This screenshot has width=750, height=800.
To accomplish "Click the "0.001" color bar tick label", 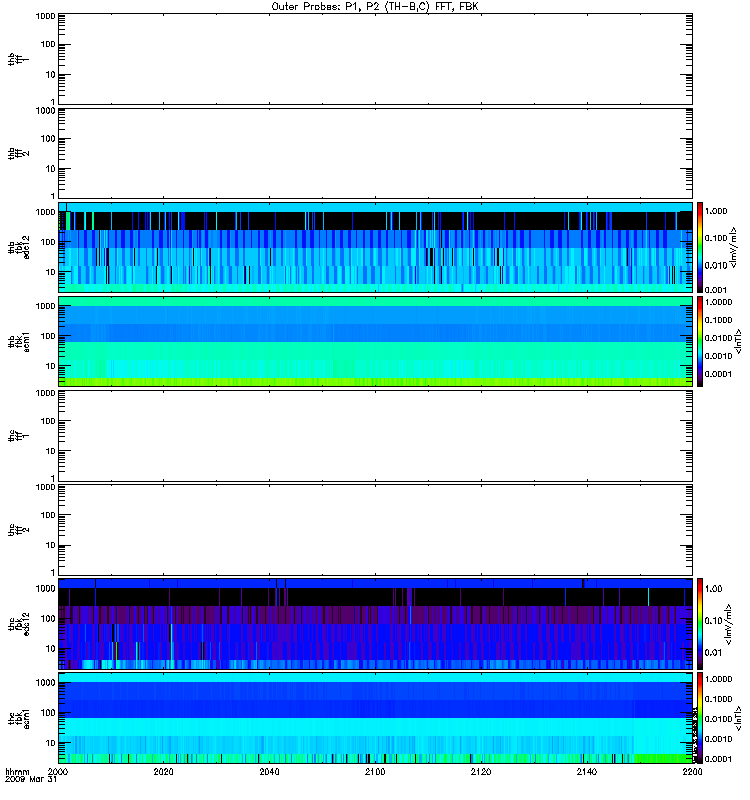I will click(716, 290).
